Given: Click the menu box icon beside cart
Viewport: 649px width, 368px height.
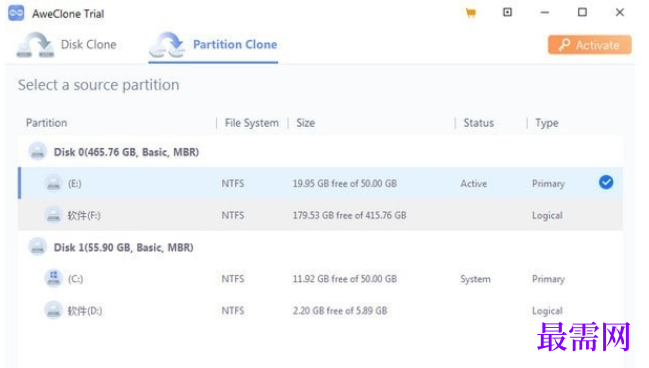Looking at the screenshot, I should point(507,12).
